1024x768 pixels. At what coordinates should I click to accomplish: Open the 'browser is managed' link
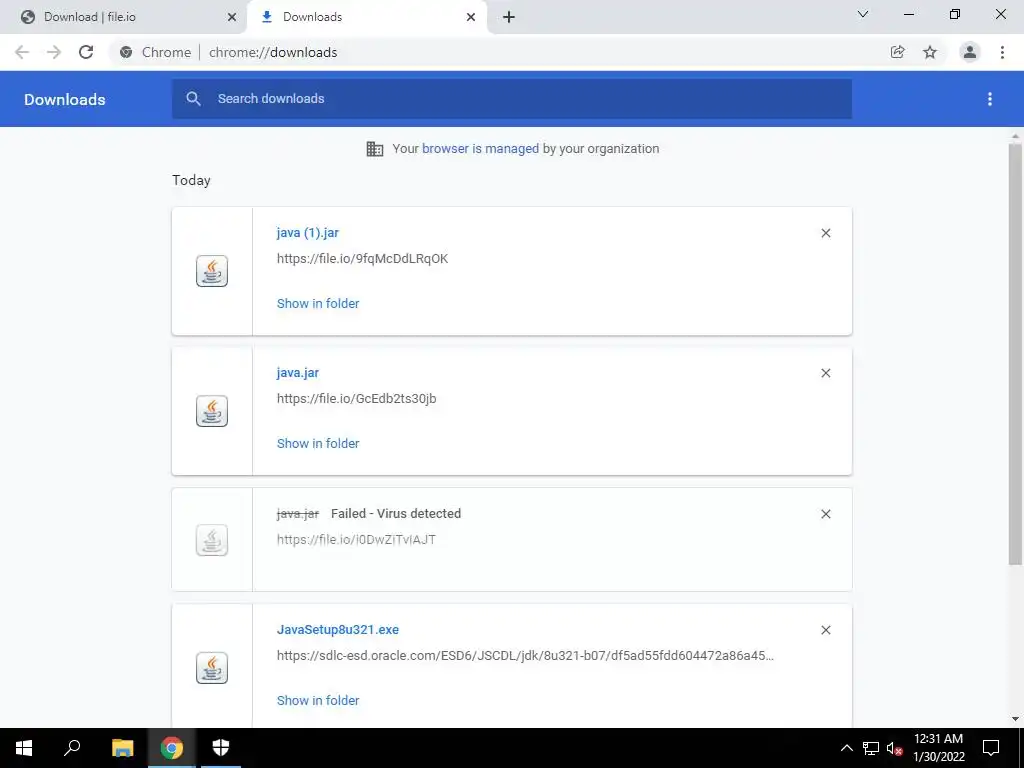point(481,149)
